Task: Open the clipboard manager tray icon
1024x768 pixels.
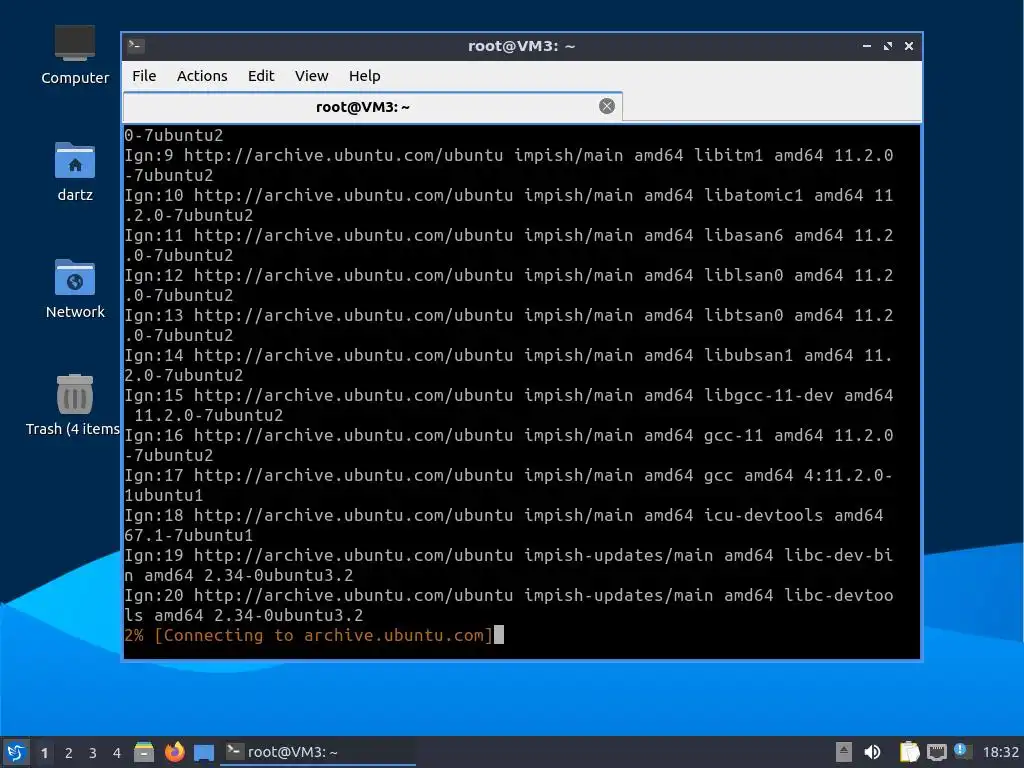Action: (909, 752)
